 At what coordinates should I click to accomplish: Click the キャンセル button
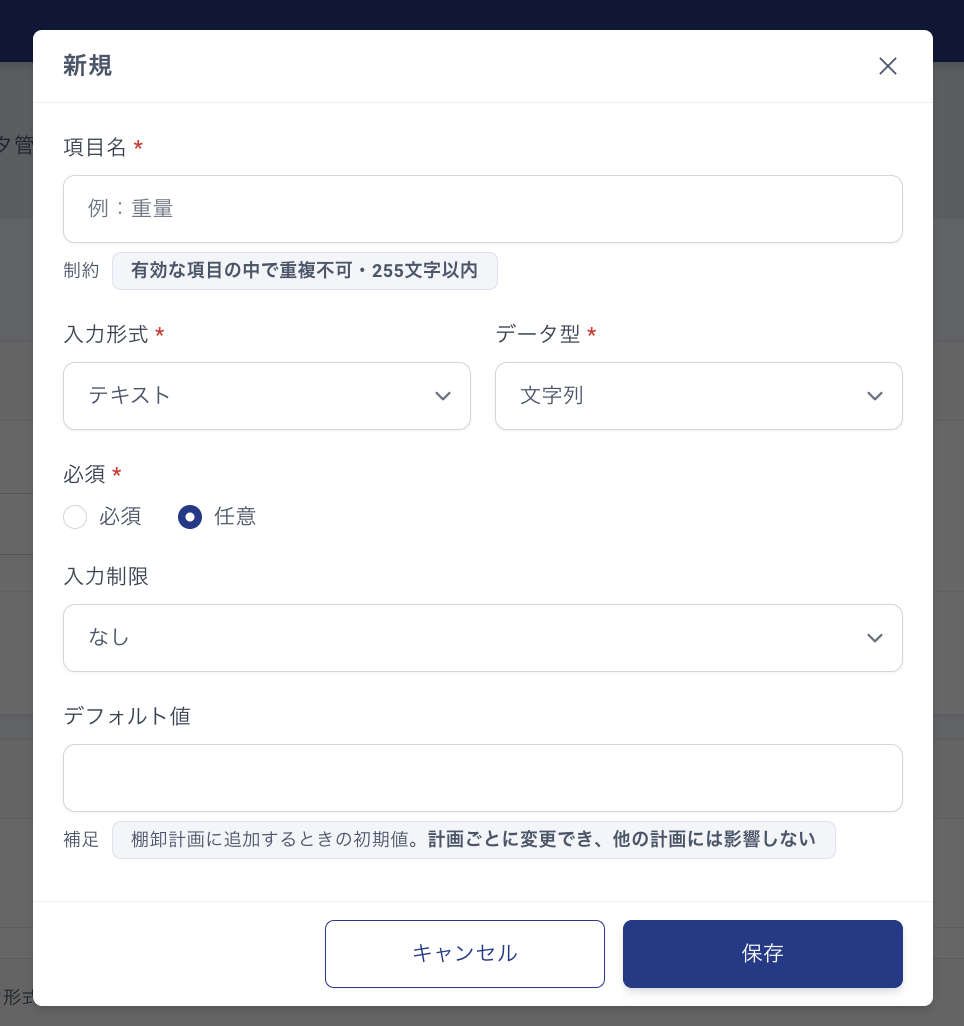465,954
